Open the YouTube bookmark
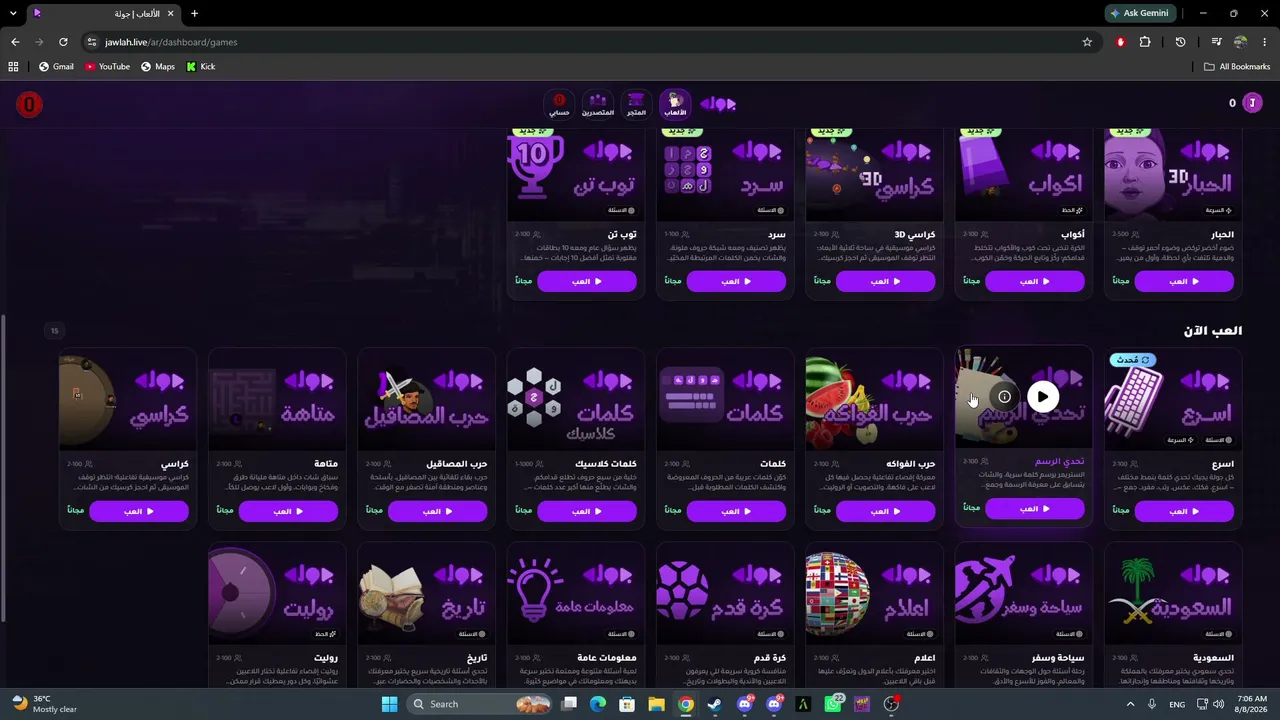Screen dimensions: 1280x720 click(107, 67)
